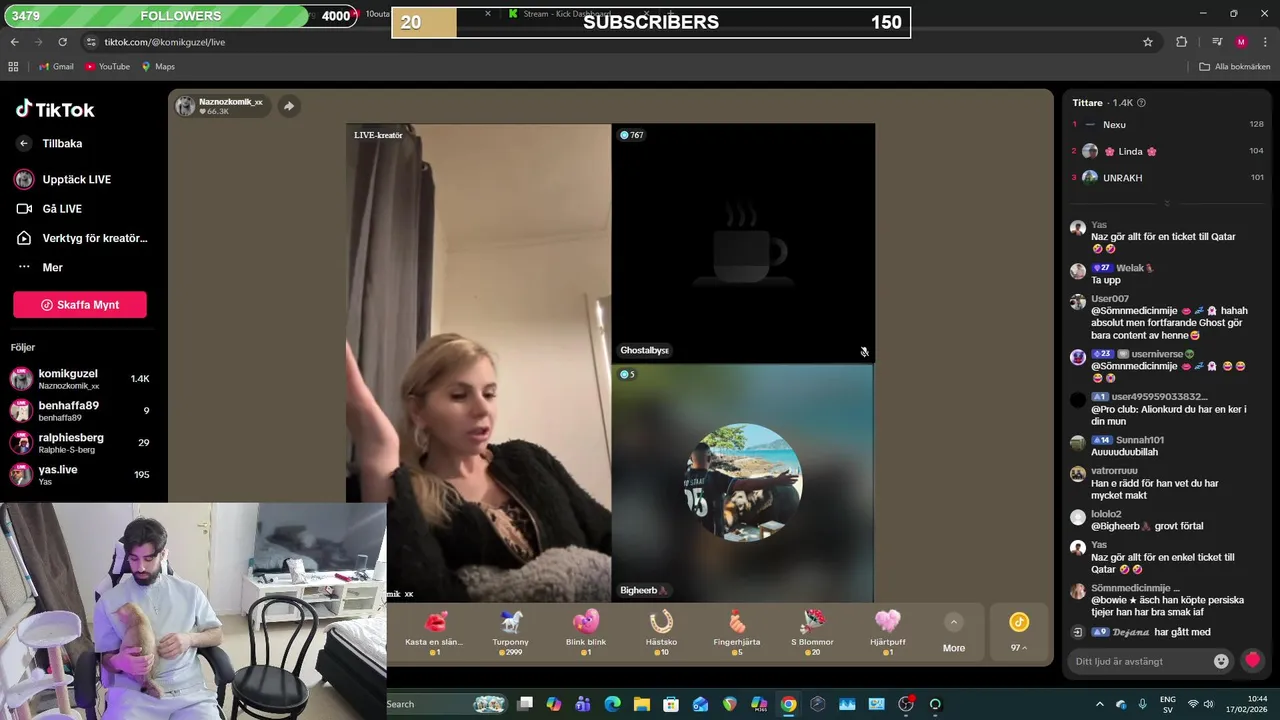
Task: Open the TikTok logo home link
Action: tap(55, 109)
